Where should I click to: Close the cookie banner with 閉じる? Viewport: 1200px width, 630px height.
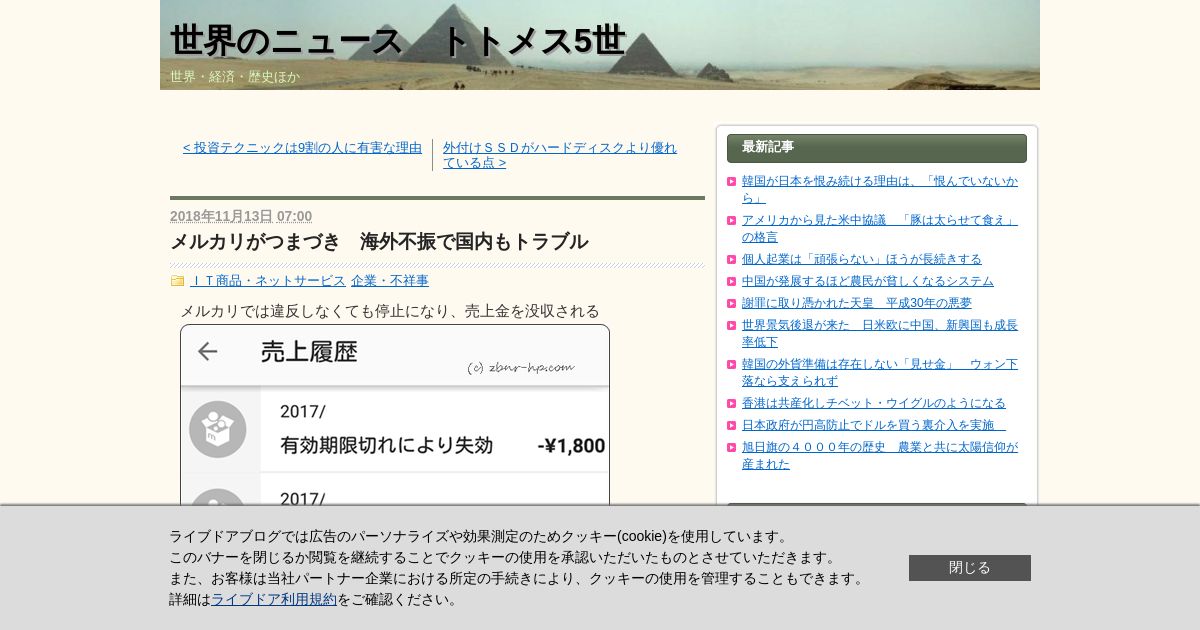point(970,568)
